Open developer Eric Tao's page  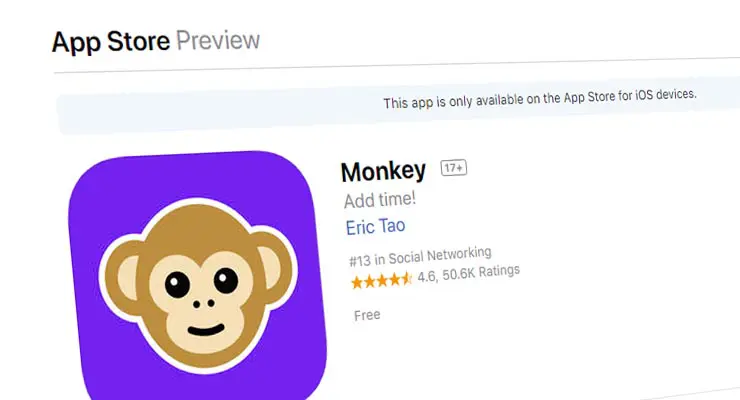pos(375,227)
